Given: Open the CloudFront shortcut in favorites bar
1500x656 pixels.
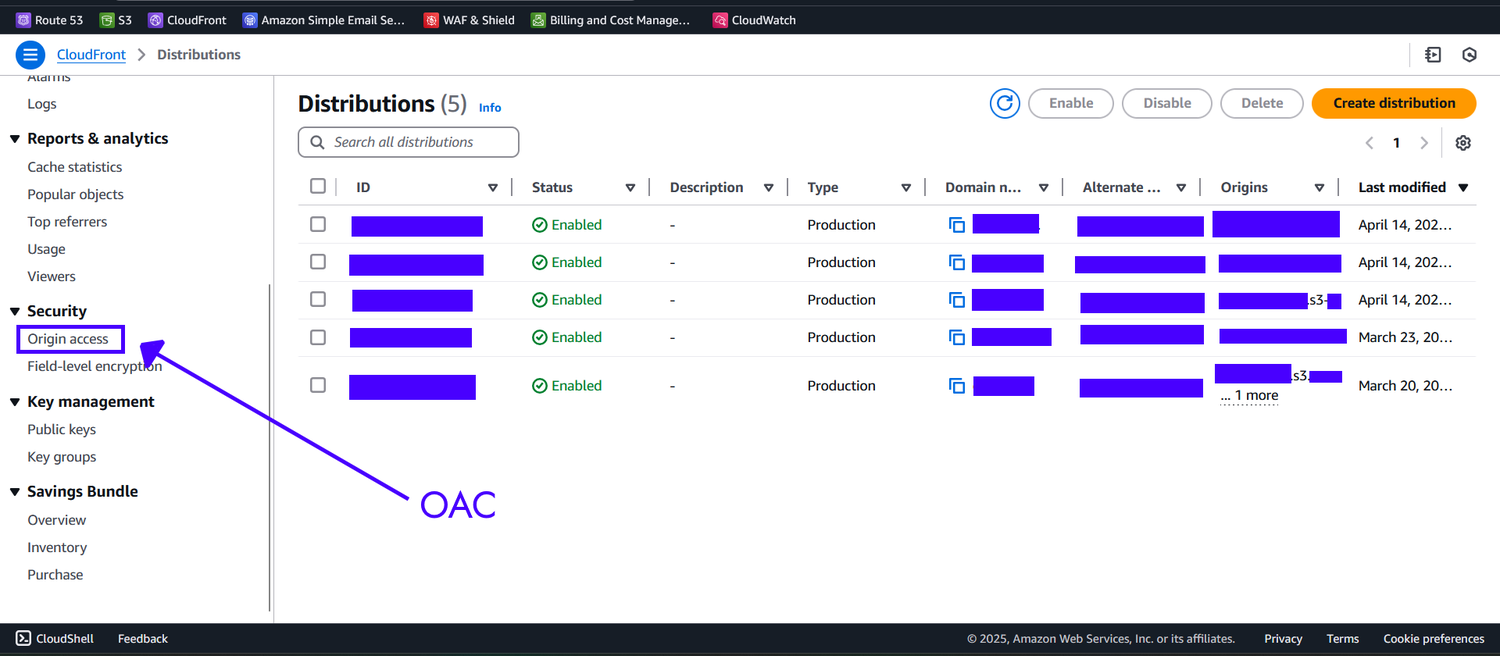Looking at the screenshot, I should pos(187,20).
